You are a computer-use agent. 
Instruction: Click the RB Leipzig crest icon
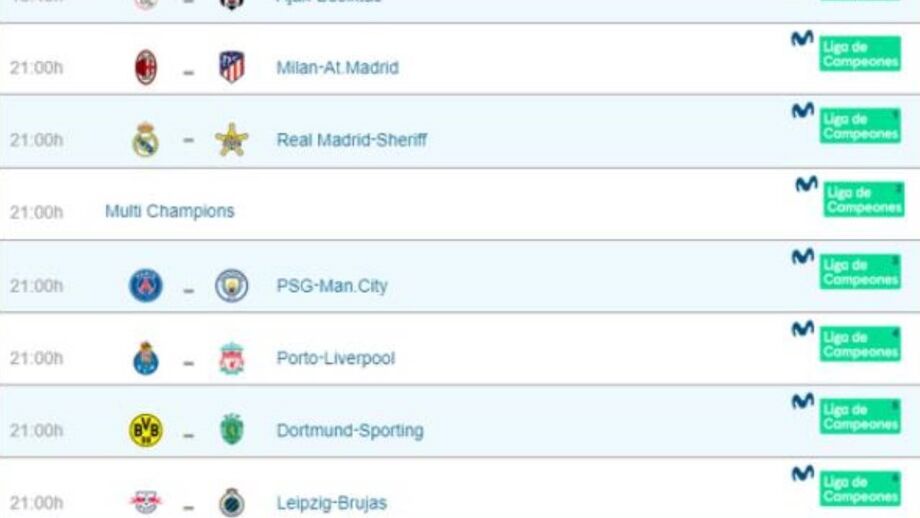pyautogui.click(x=146, y=501)
